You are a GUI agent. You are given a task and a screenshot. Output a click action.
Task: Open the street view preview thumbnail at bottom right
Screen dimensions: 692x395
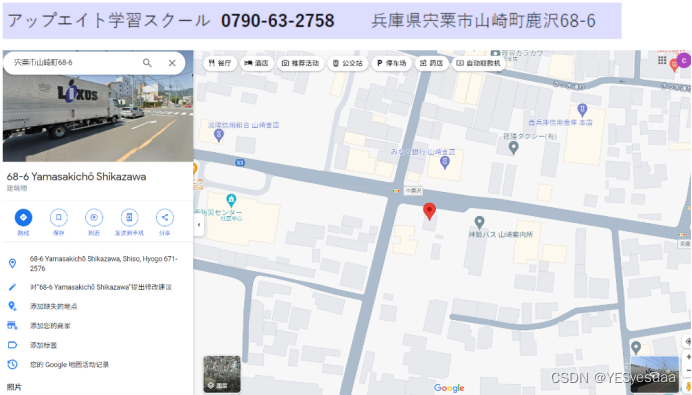point(654,374)
